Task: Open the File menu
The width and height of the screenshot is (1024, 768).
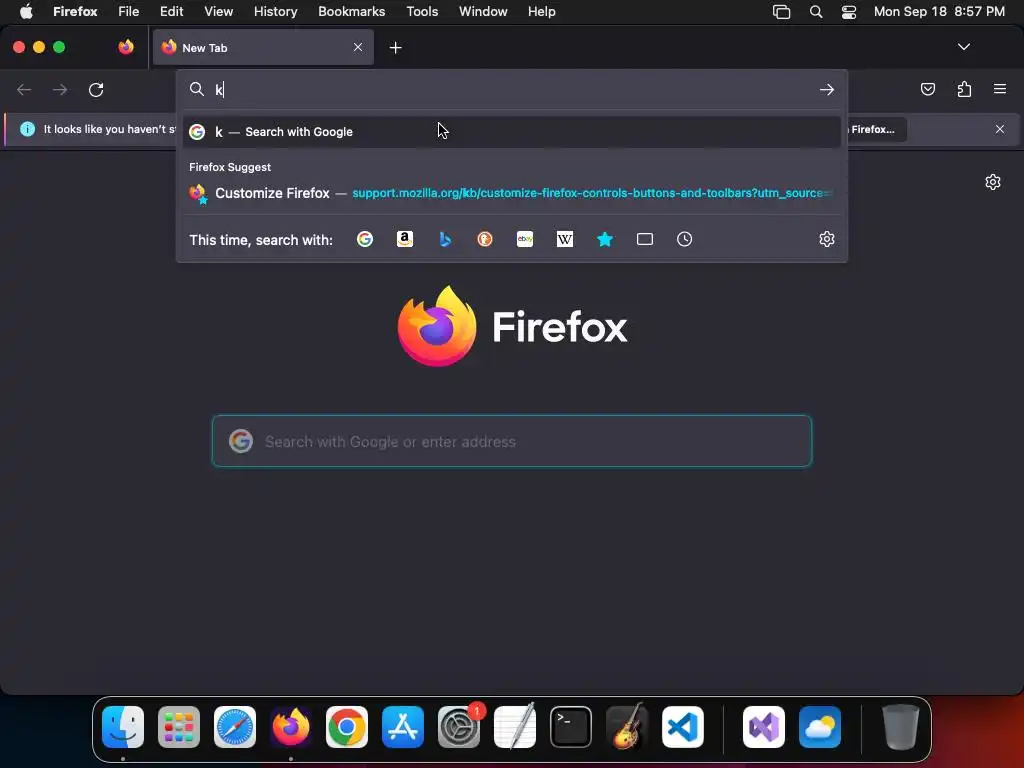Action: coord(129,12)
